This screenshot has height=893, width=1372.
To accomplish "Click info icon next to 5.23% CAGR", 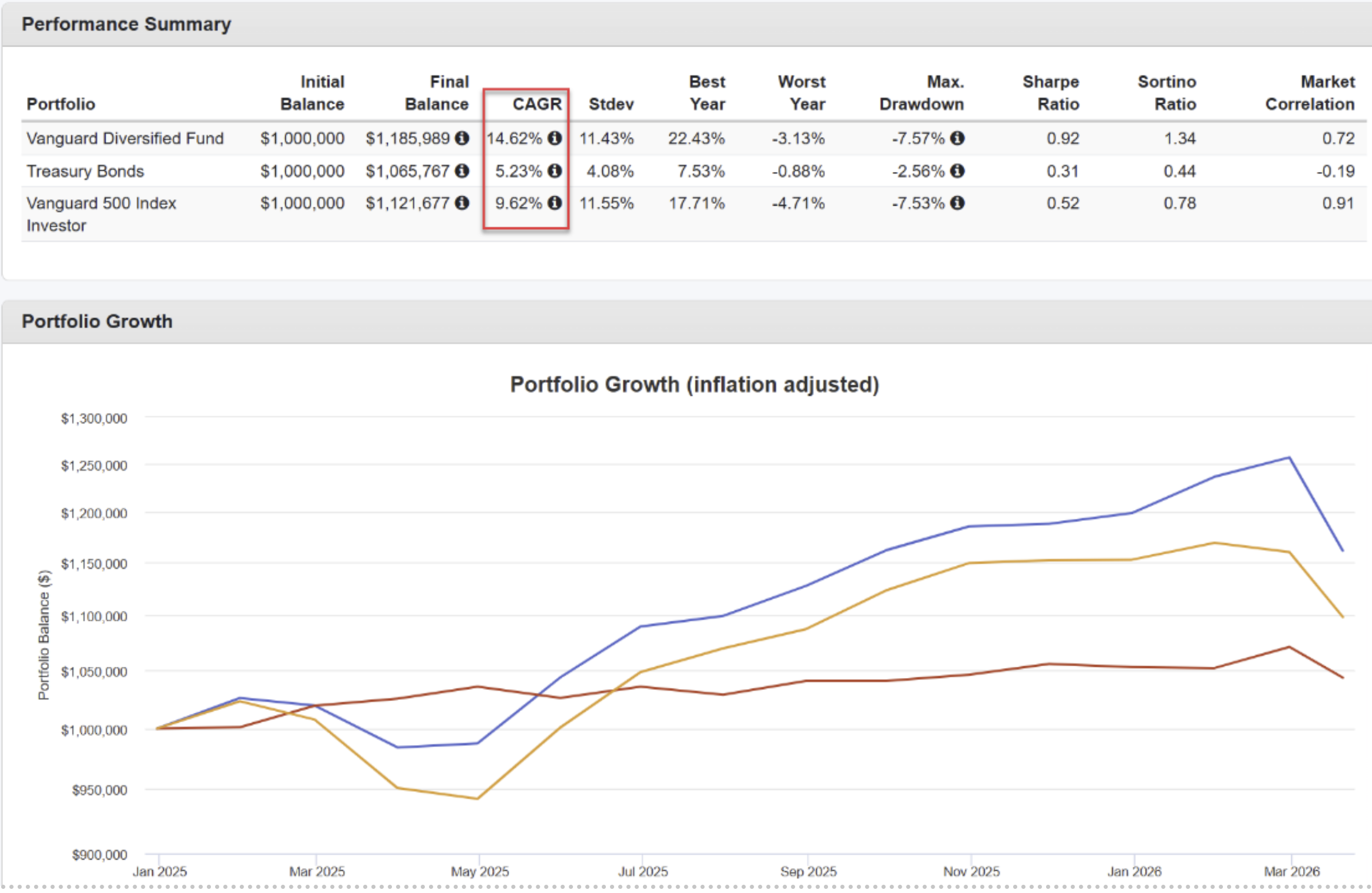I will pyautogui.click(x=555, y=171).
